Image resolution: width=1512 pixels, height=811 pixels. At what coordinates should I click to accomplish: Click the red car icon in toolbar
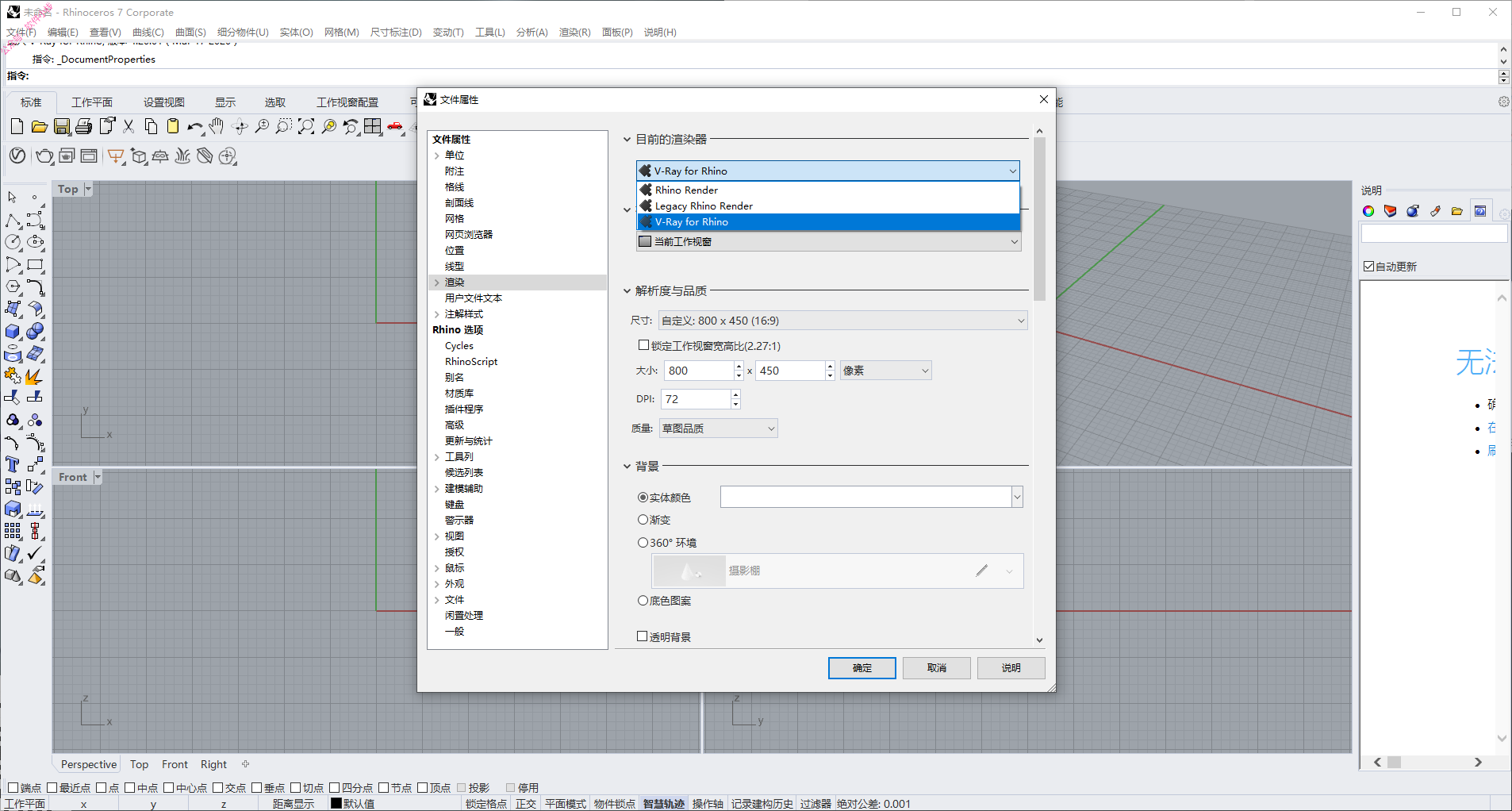click(x=395, y=127)
